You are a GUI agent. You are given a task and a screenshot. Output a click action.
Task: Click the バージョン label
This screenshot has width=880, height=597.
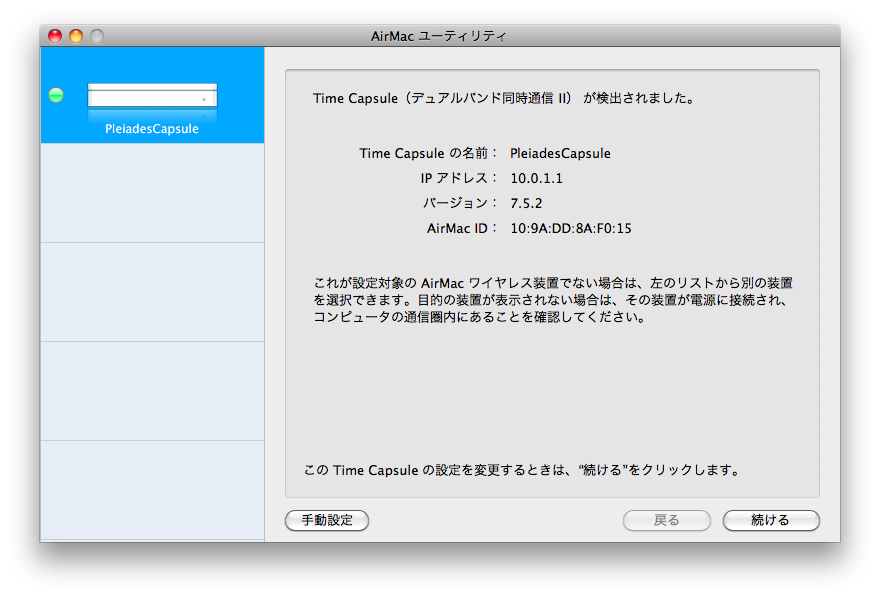tap(460, 203)
